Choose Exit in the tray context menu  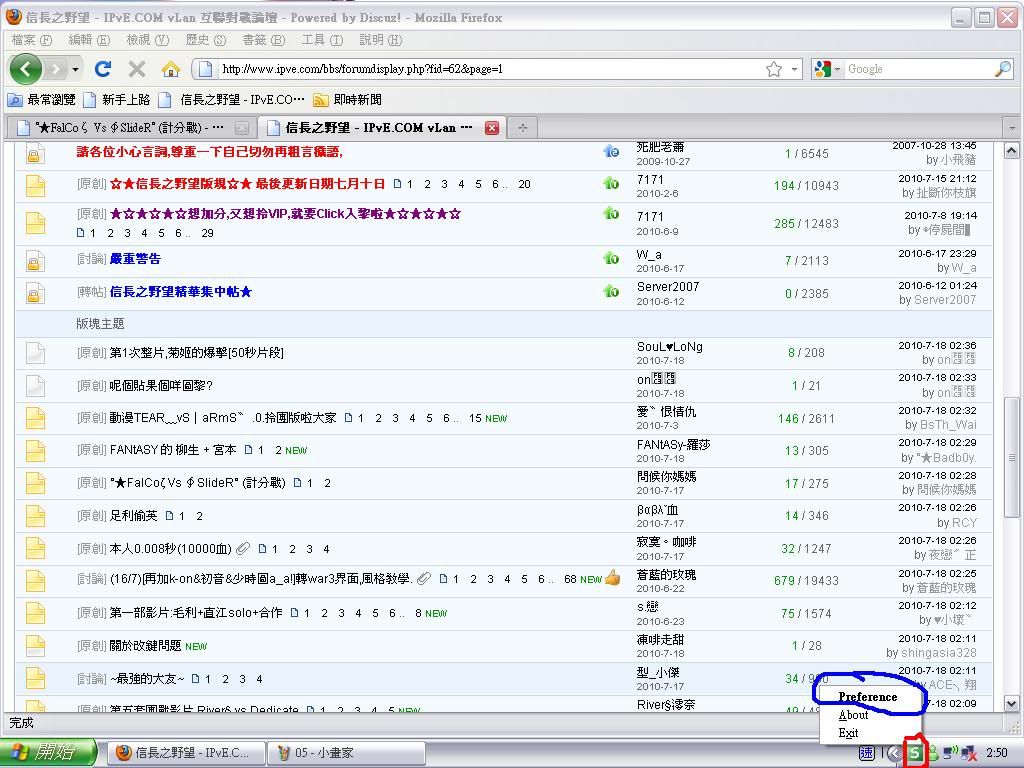[848, 733]
